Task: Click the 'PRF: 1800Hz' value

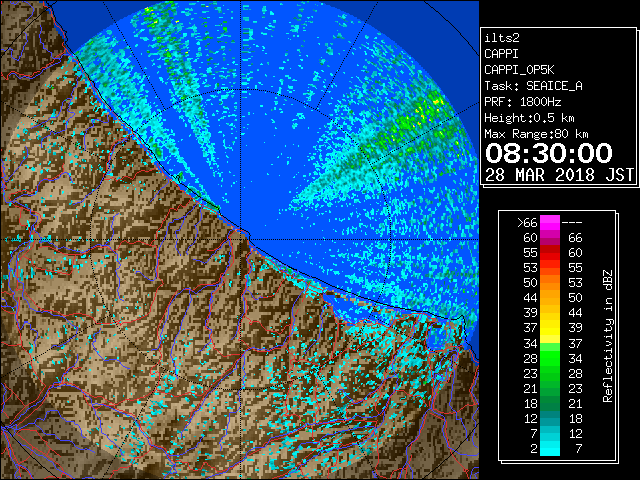Action: click(525, 102)
